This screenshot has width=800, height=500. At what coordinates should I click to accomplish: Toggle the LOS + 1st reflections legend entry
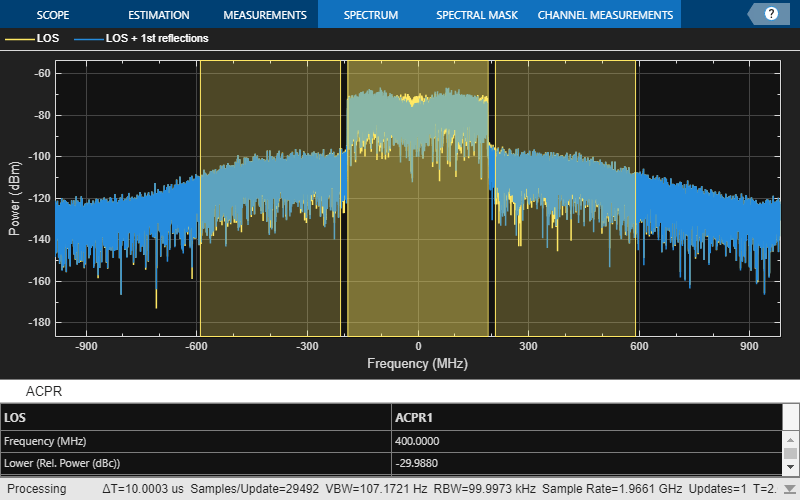[156, 39]
